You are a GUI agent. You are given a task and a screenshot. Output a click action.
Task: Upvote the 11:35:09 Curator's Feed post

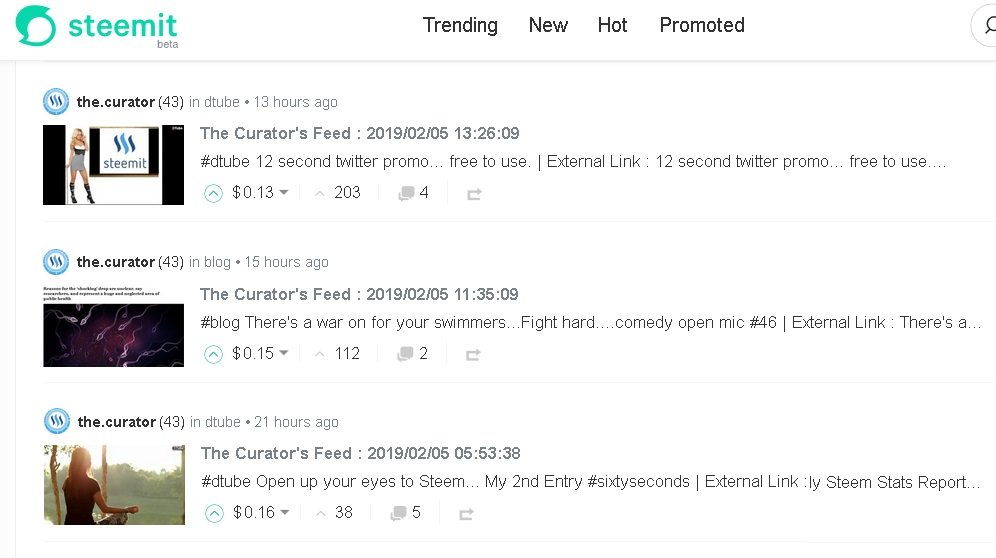[213, 354]
